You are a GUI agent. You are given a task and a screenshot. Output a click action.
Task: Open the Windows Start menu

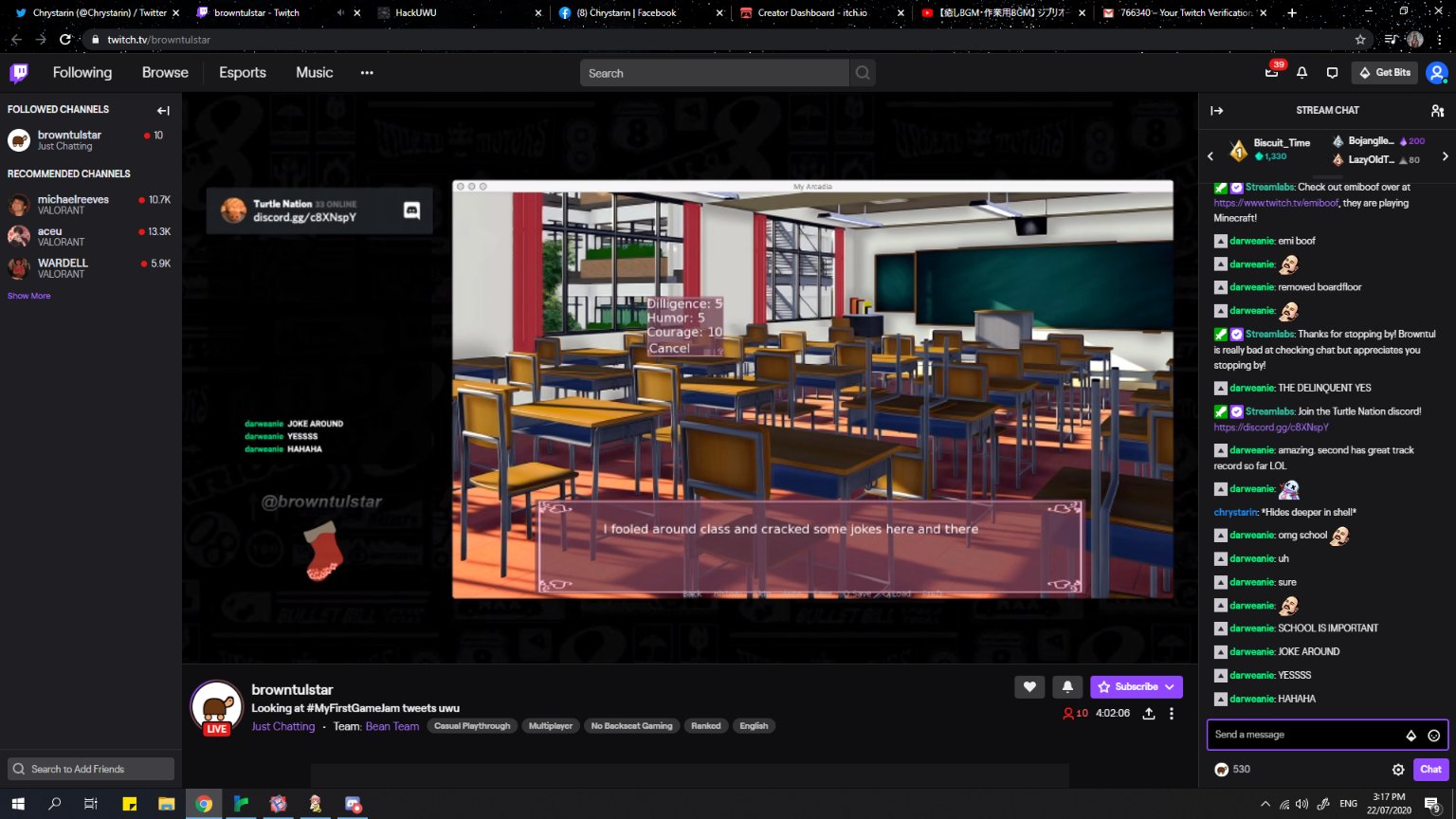tap(18, 804)
